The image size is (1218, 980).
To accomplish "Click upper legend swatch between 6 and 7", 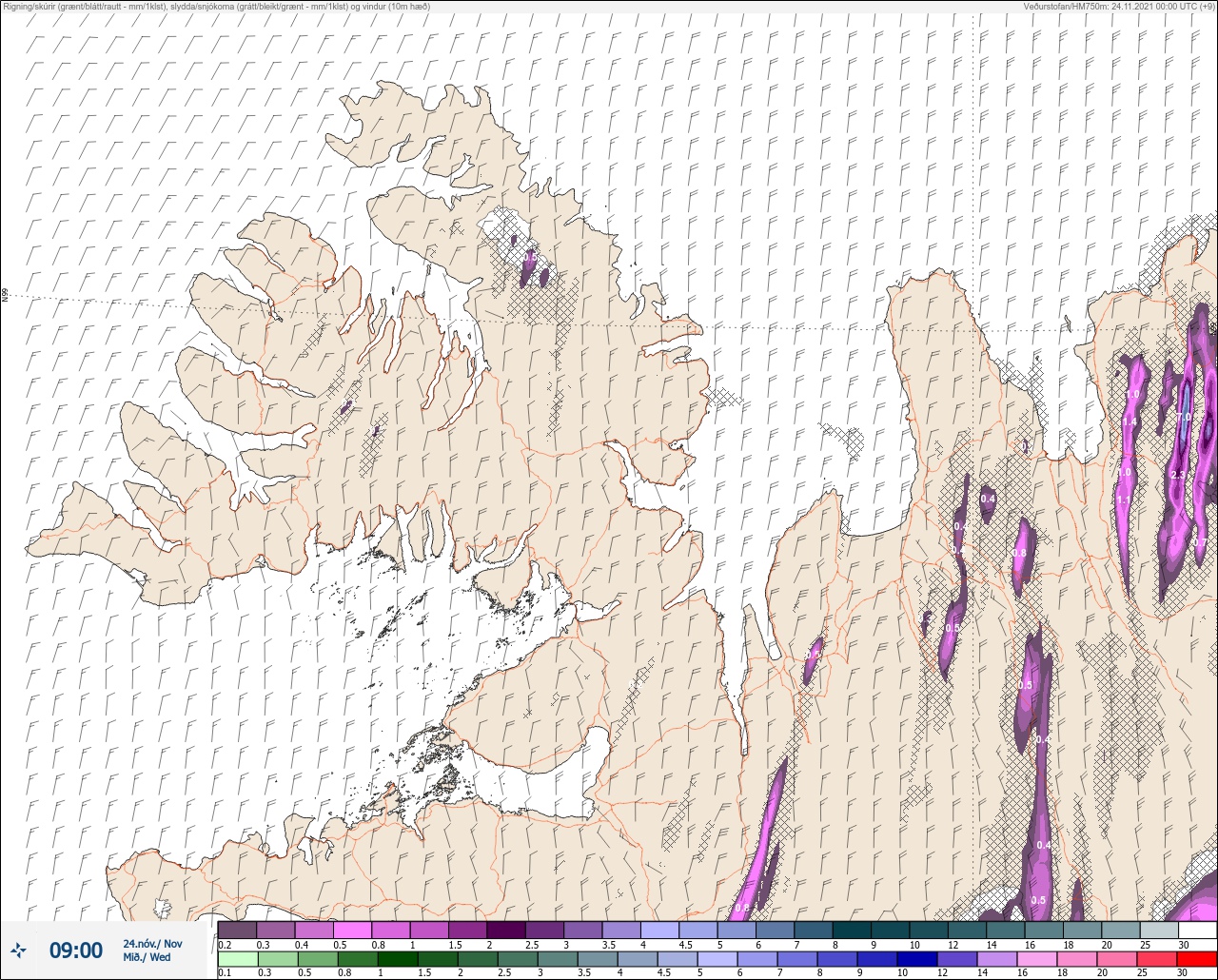I will point(775,930).
